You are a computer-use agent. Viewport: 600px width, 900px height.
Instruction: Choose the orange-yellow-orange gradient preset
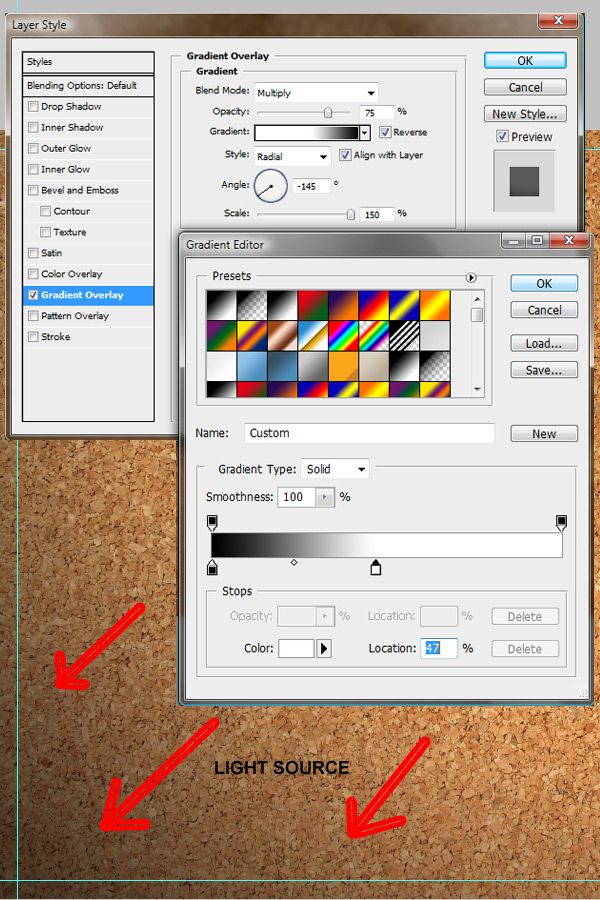[435, 305]
